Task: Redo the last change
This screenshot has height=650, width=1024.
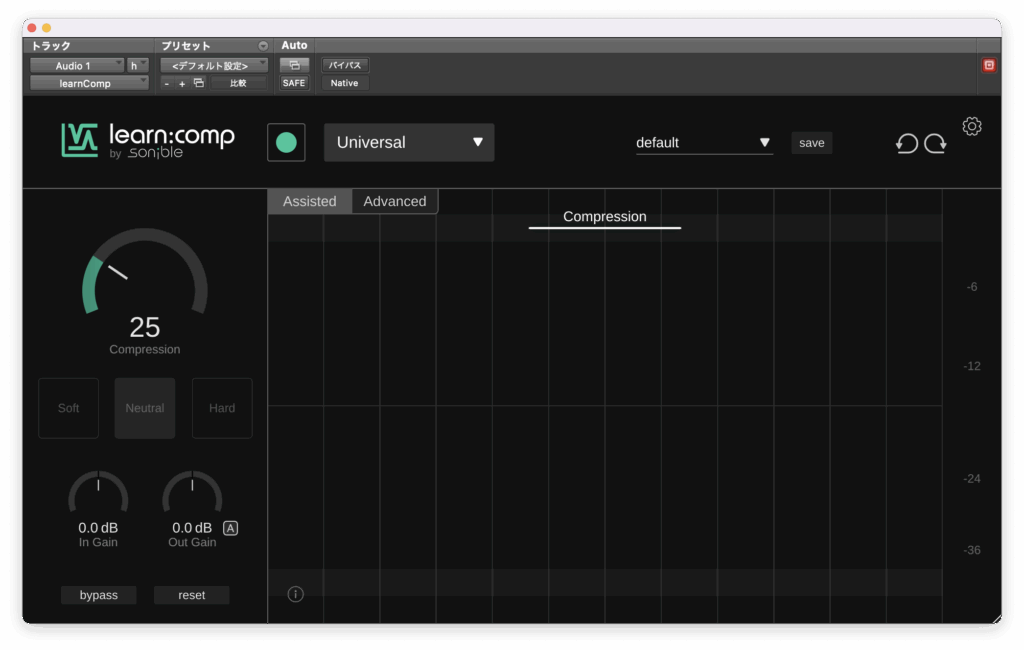Action: [935, 143]
